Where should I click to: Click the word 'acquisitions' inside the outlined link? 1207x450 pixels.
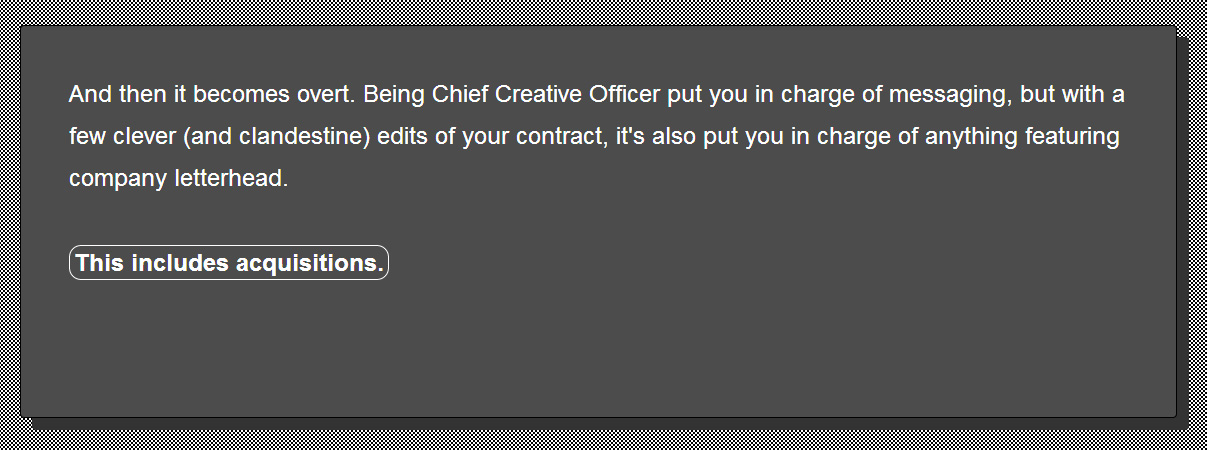[308, 263]
